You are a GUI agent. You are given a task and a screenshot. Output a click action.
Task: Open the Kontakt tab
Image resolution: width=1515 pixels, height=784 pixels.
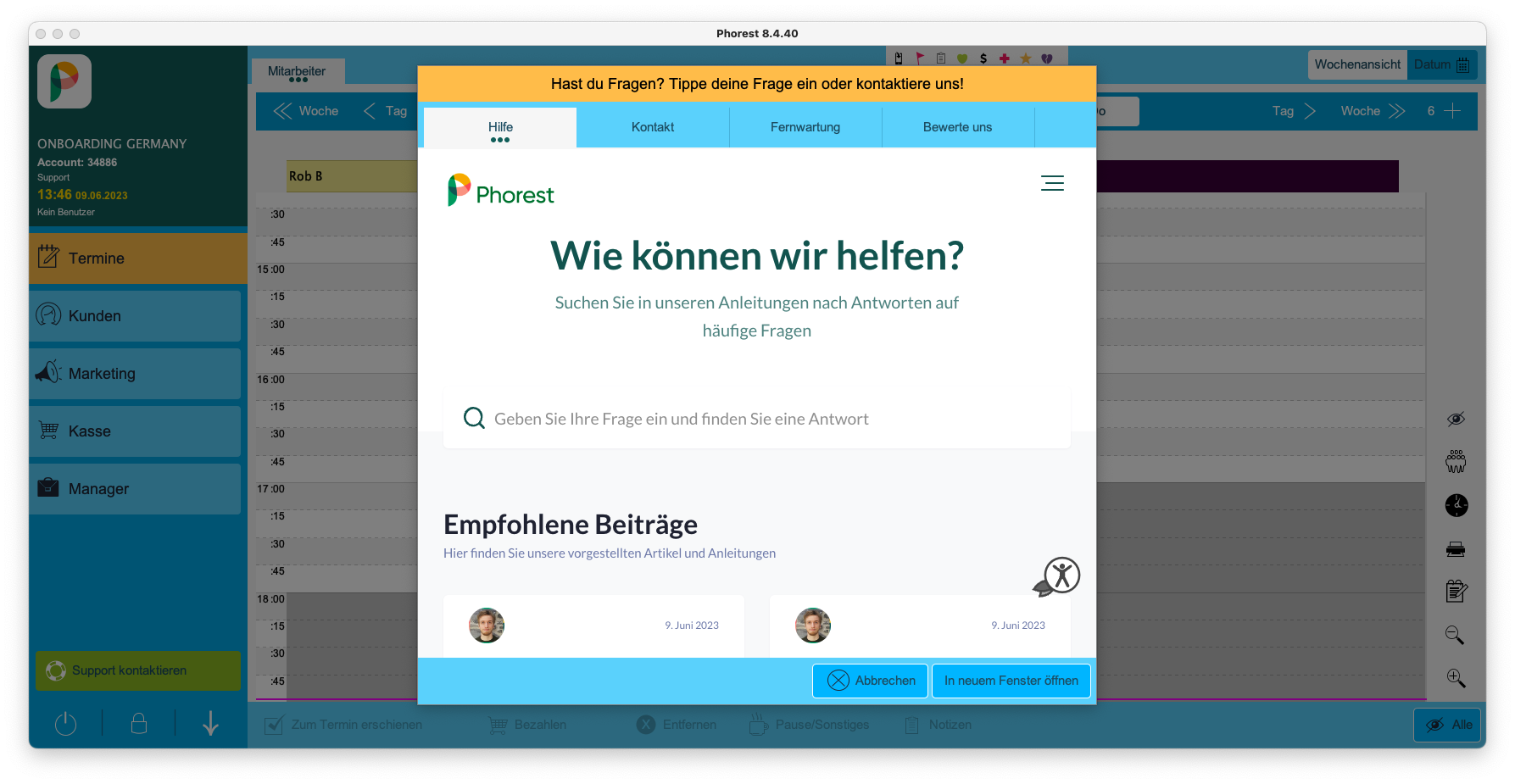(653, 127)
